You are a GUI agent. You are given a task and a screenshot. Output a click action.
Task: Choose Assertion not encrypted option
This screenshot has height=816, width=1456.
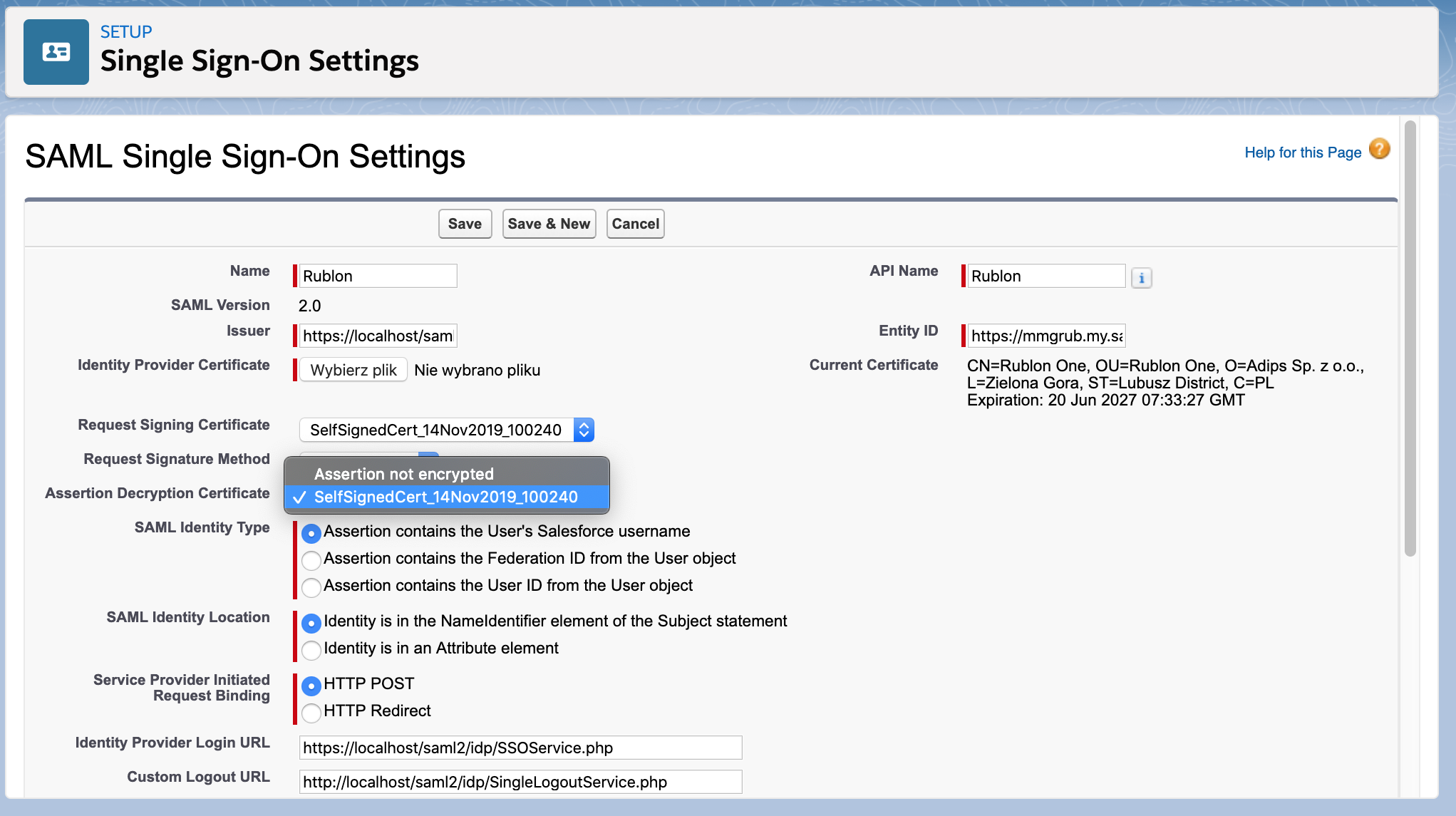click(x=404, y=474)
